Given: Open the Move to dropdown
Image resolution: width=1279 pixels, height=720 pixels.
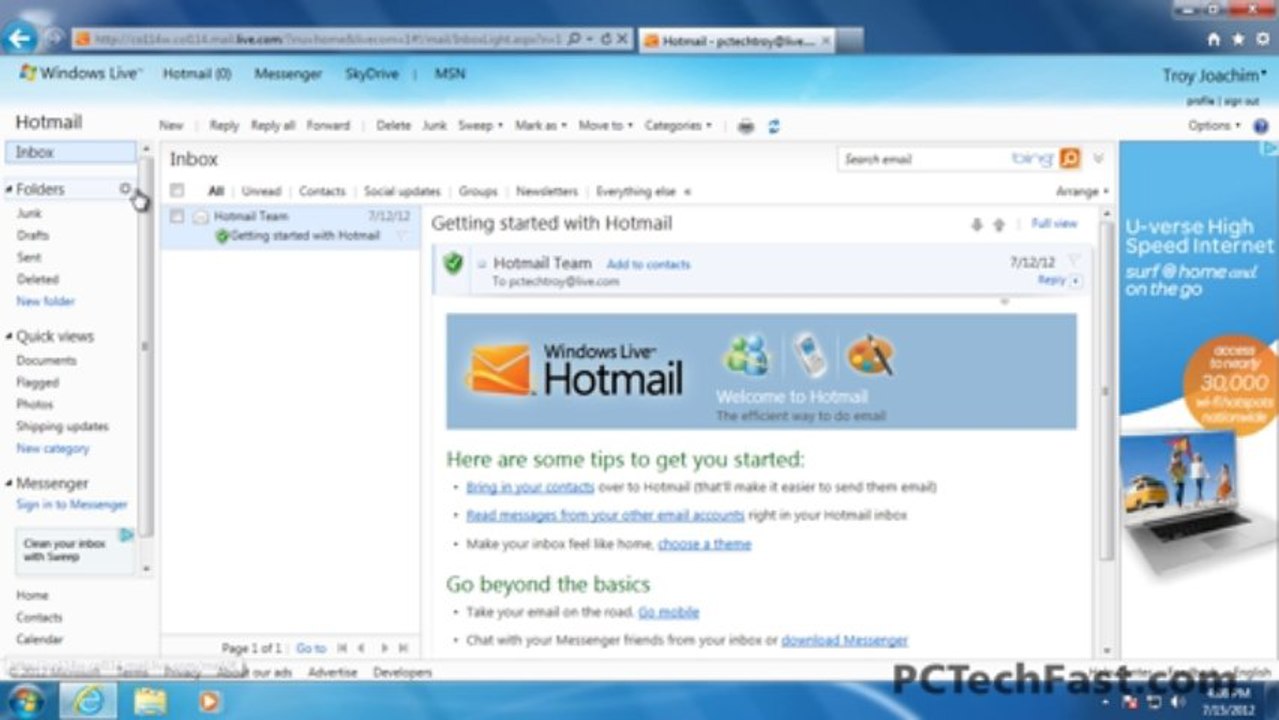Looking at the screenshot, I should pyautogui.click(x=606, y=126).
